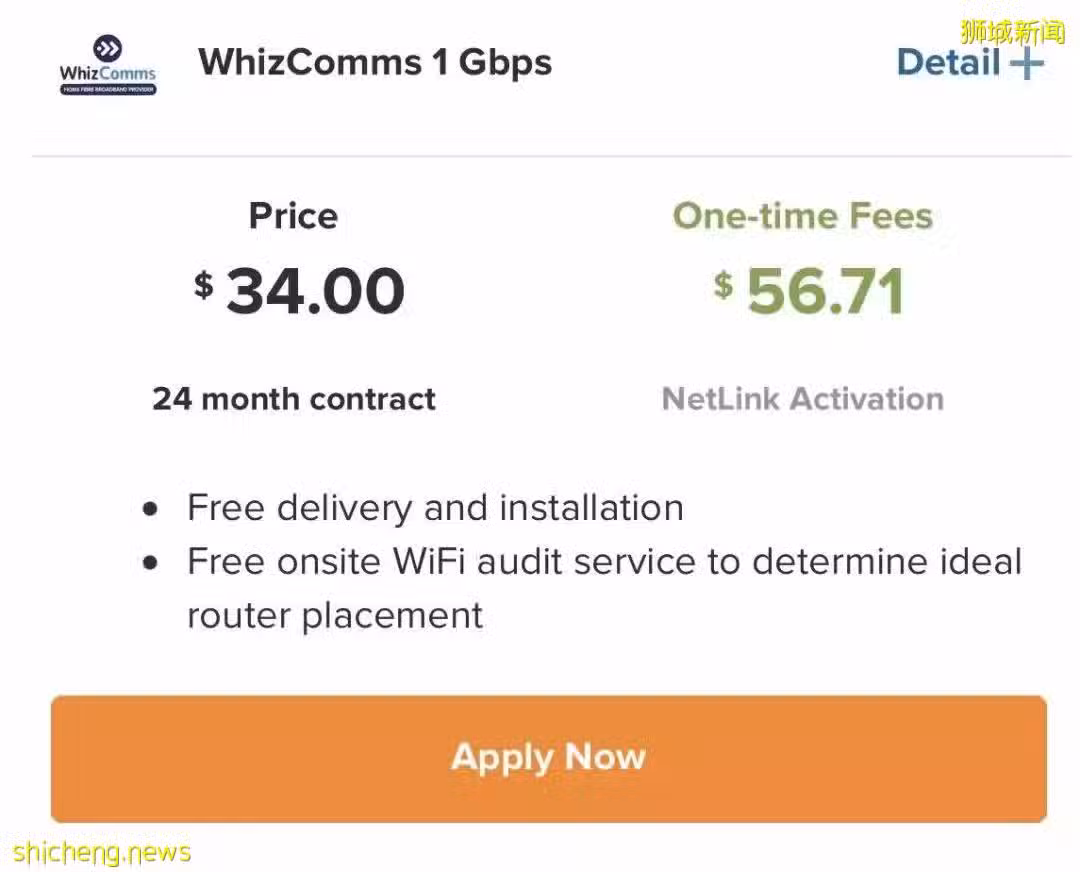Click the yellow Chinese watermark text
1080x872 pixels.
coord(1012,32)
